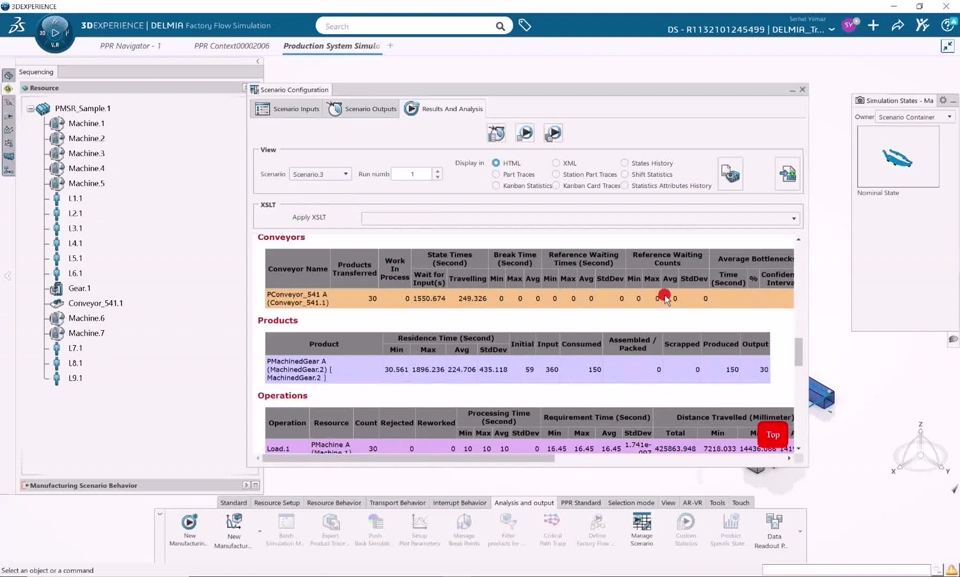Click the 3DS compass logo icon
The width and height of the screenshot is (960, 577).
click(17, 26)
